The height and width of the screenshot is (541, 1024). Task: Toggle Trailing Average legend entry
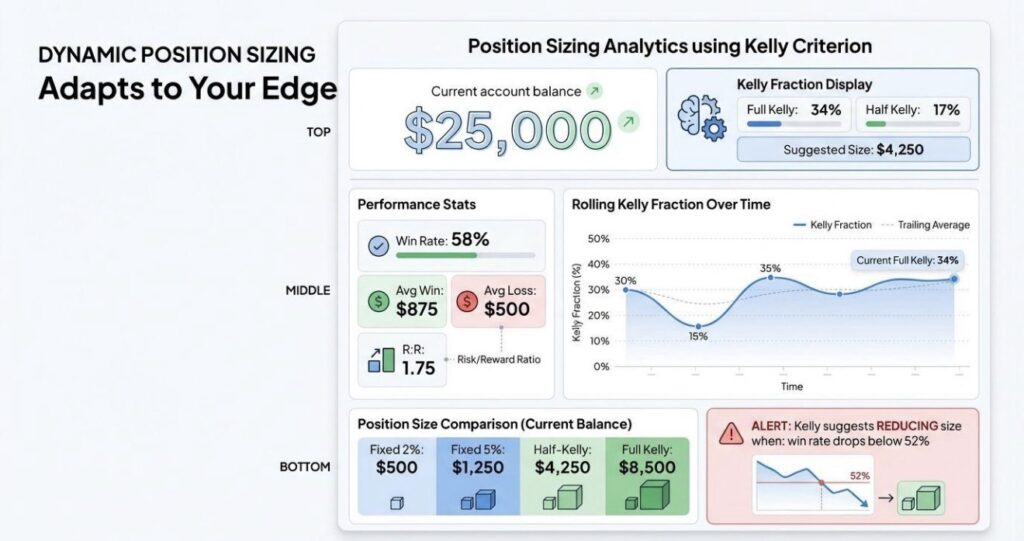tap(925, 225)
